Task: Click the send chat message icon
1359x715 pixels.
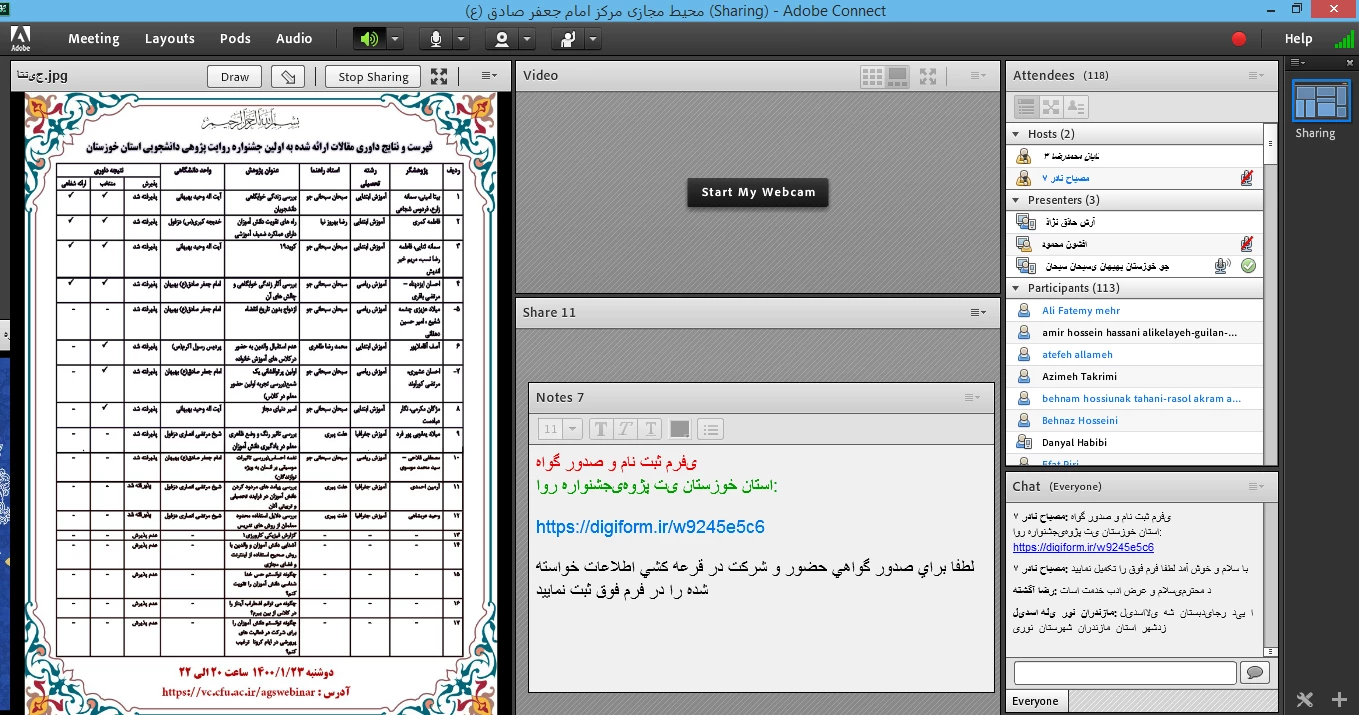Action: tap(1254, 673)
